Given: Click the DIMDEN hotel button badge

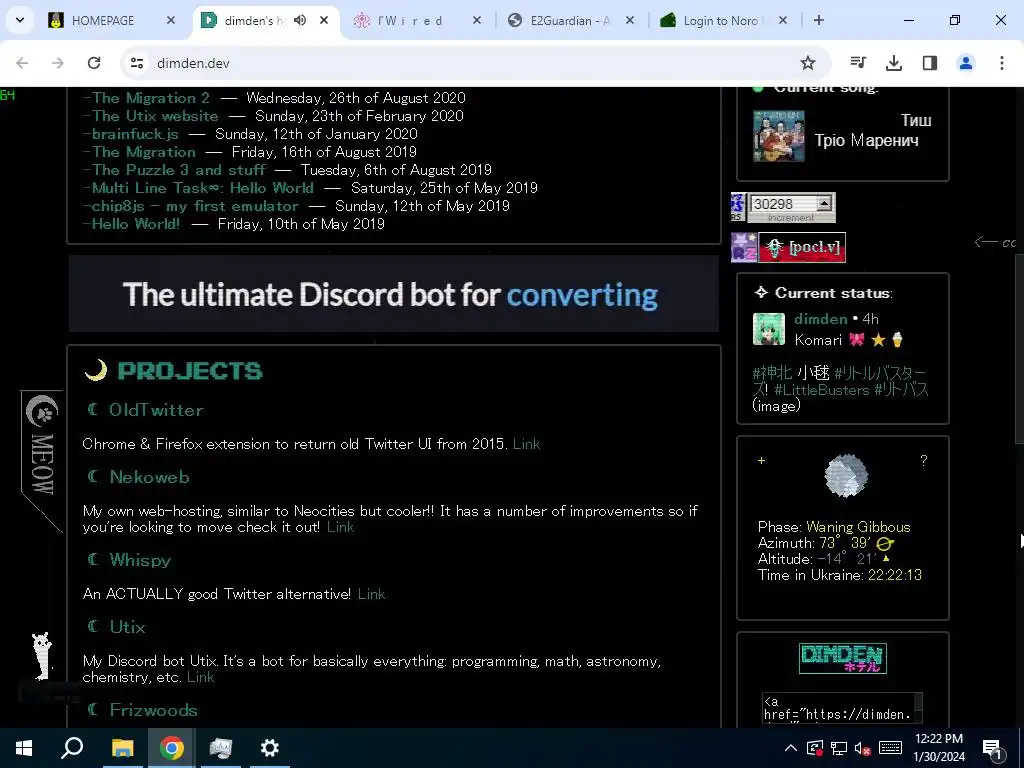Looking at the screenshot, I should [842, 658].
